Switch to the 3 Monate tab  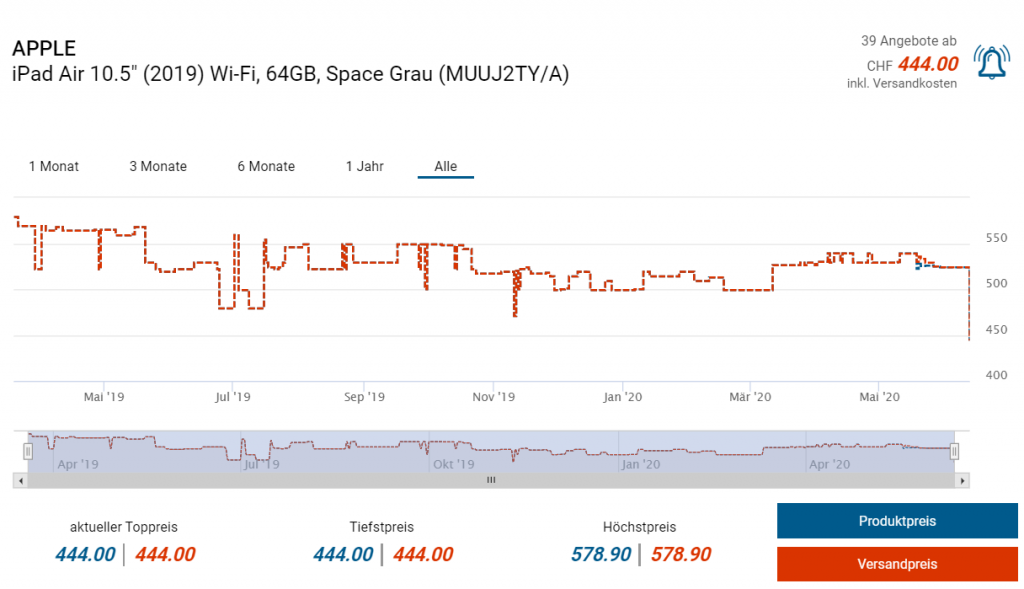click(x=158, y=167)
